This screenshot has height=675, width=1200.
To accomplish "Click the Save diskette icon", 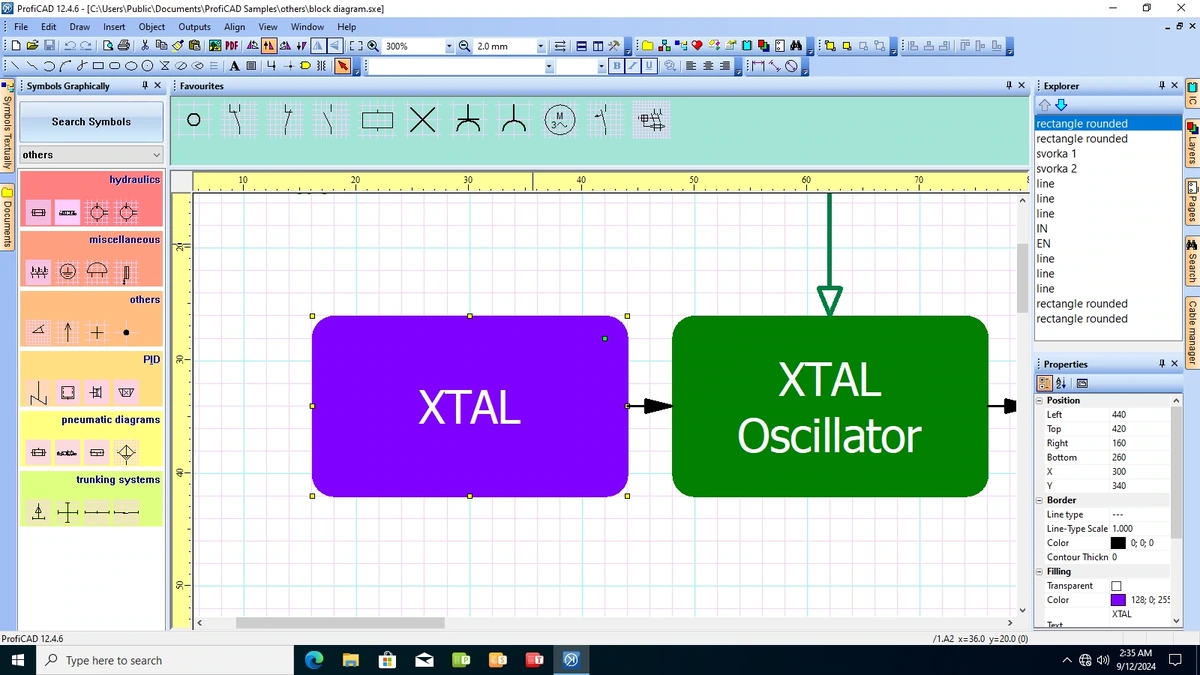I will pyautogui.click(x=49, y=46).
